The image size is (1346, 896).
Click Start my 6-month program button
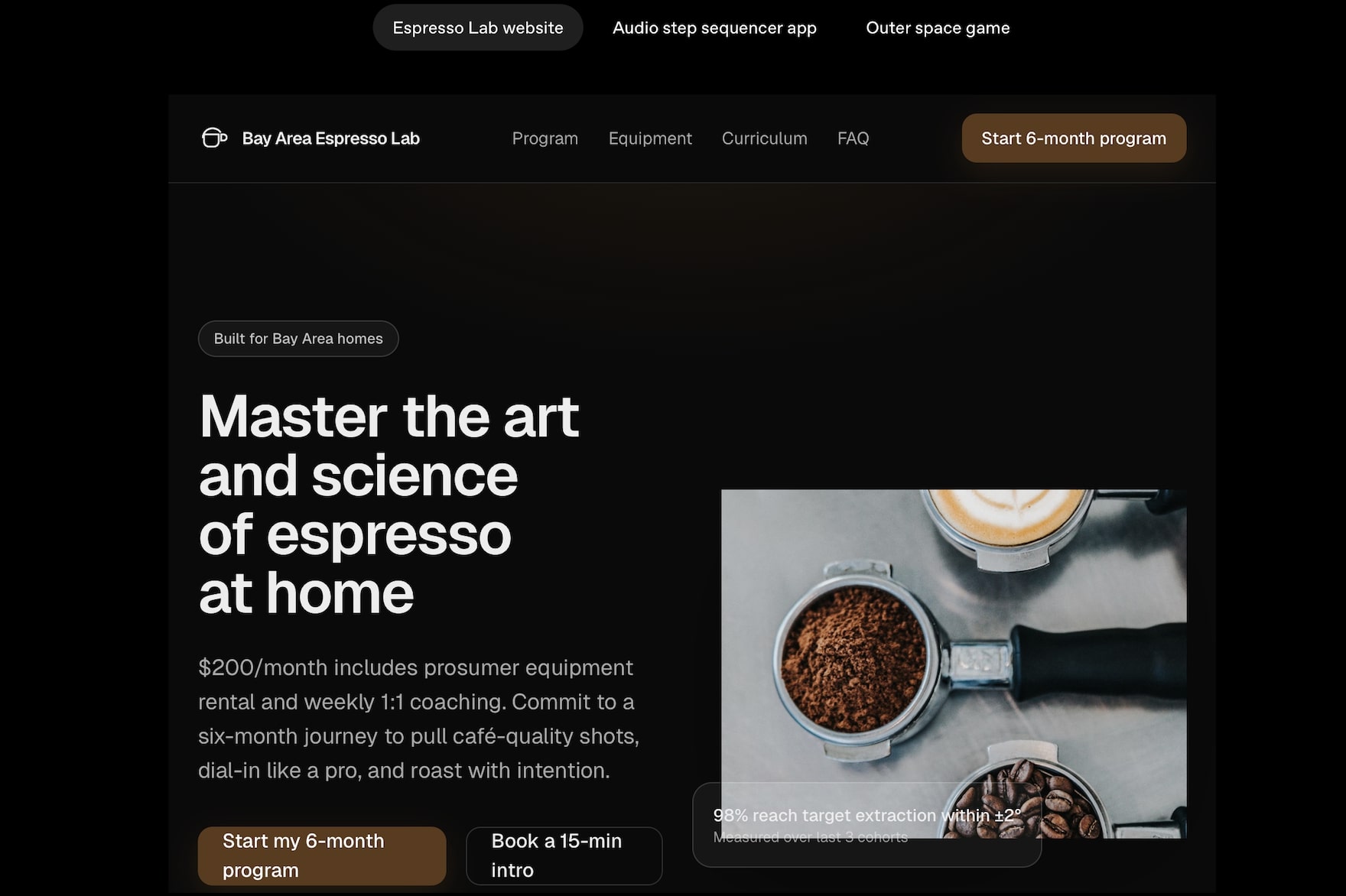322,855
